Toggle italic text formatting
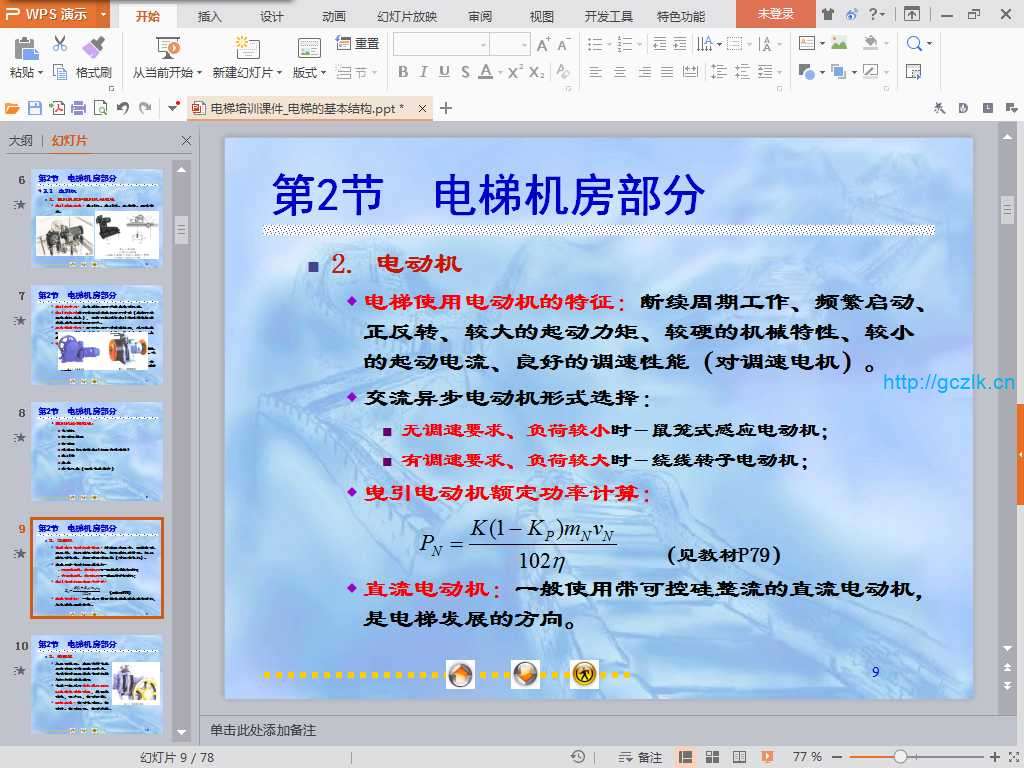Viewport: 1024px width, 768px height. pyautogui.click(x=423, y=72)
